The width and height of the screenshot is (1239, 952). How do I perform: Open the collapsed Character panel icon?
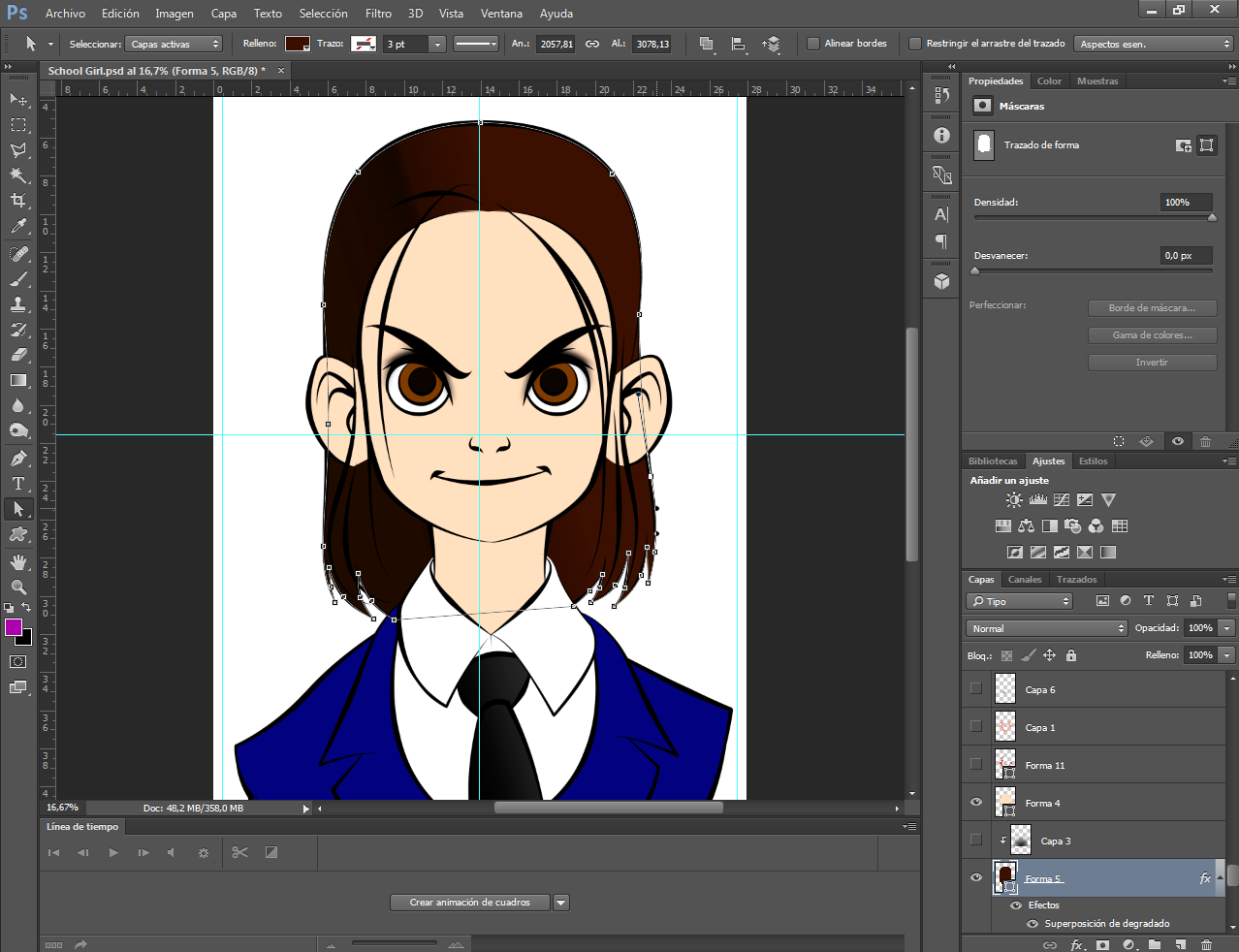(x=941, y=214)
